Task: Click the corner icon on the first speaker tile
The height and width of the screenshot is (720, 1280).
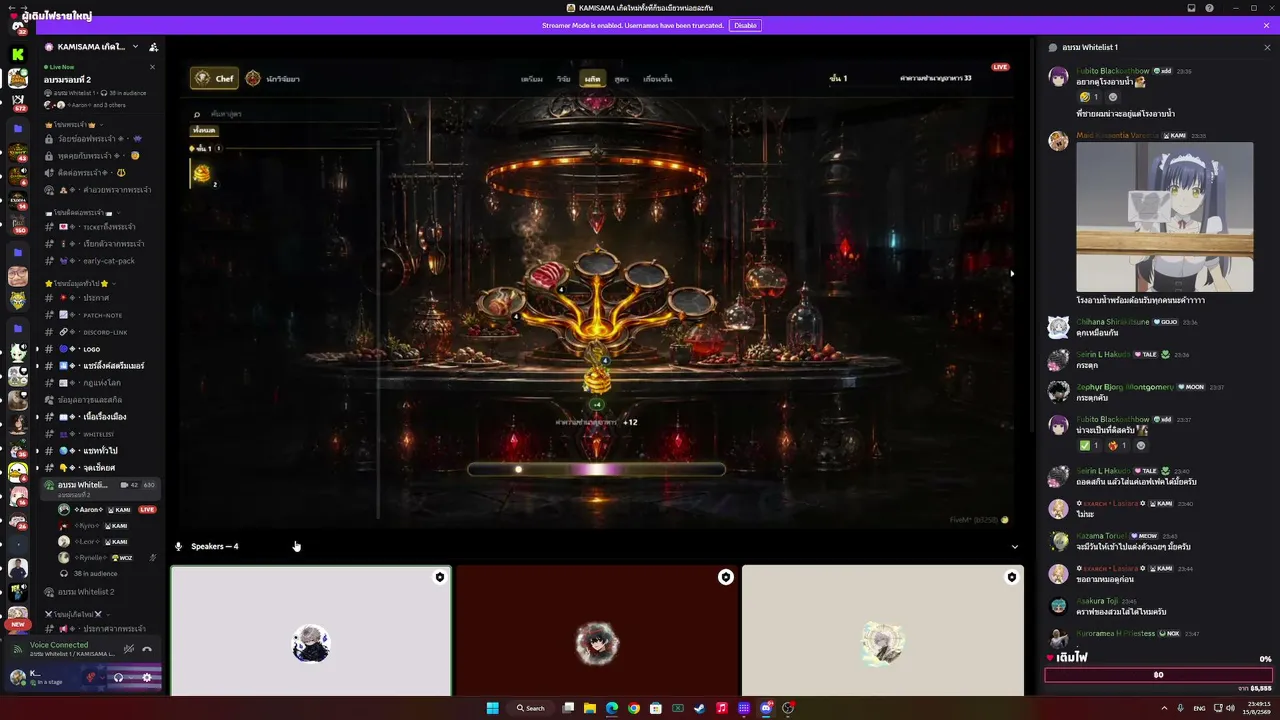Action: point(439,577)
